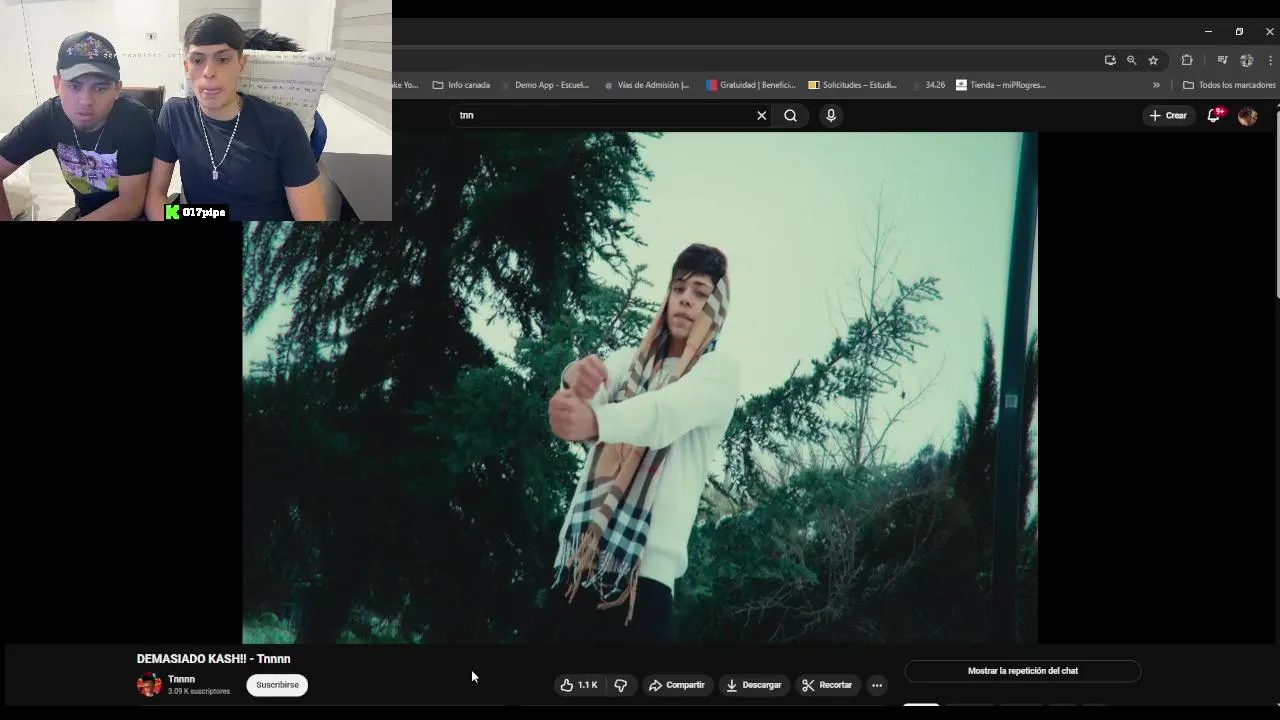Open the Chrome three-dot menu

(1270, 60)
